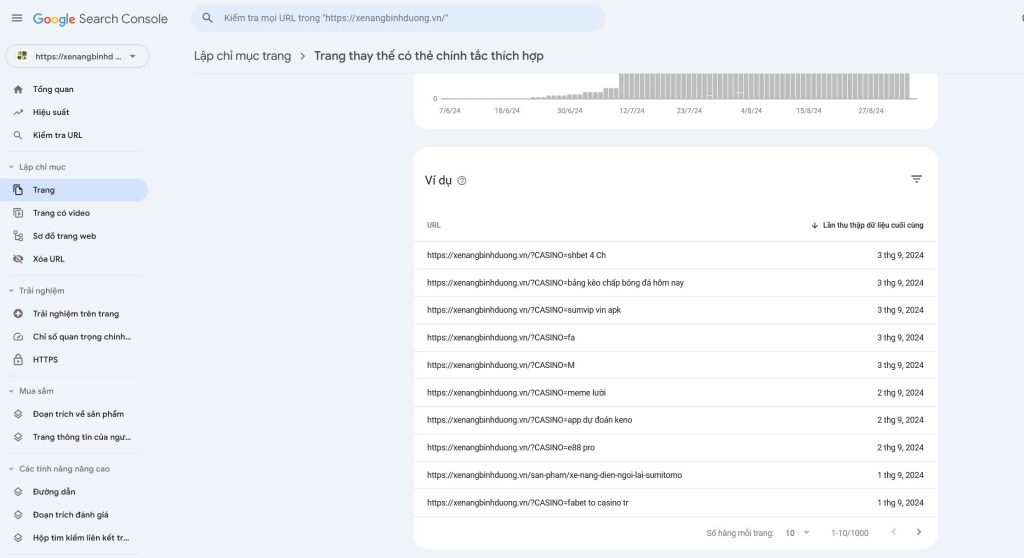Image resolution: width=1024 pixels, height=558 pixels.
Task: Open the hamburger main menu
Action: coord(17,18)
